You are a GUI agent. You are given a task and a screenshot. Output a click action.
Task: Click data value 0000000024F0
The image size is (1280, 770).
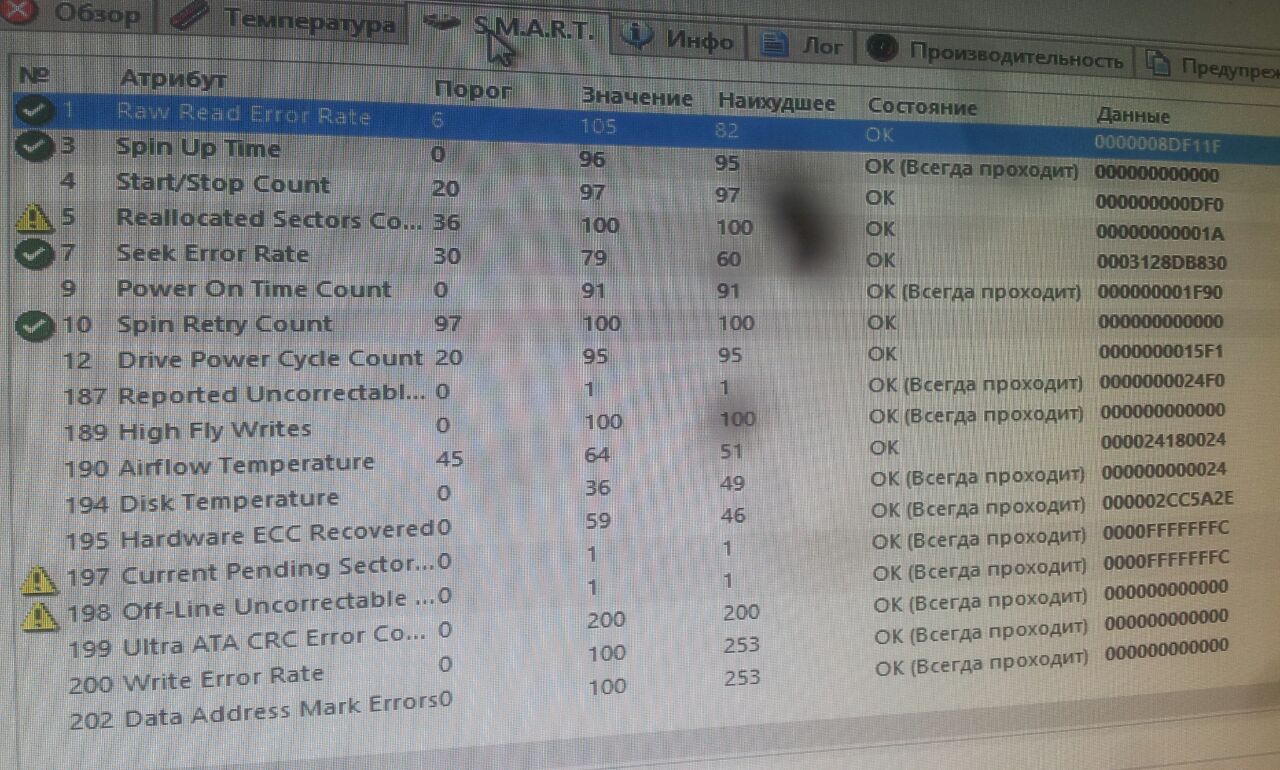pos(1162,381)
